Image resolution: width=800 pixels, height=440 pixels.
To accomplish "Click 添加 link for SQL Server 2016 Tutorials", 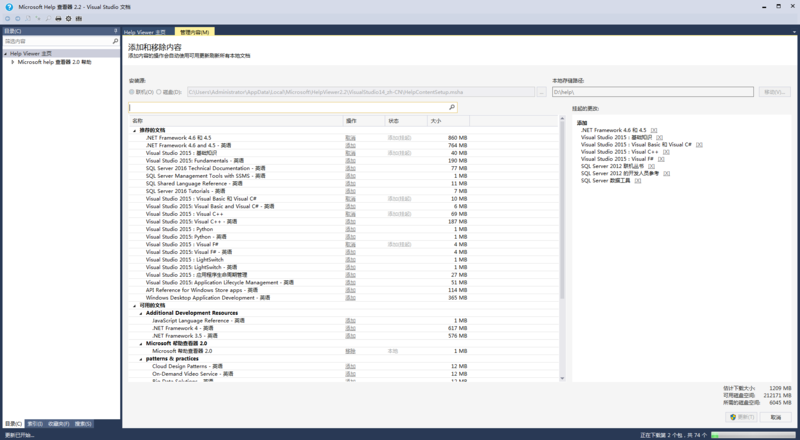I will [350, 191].
